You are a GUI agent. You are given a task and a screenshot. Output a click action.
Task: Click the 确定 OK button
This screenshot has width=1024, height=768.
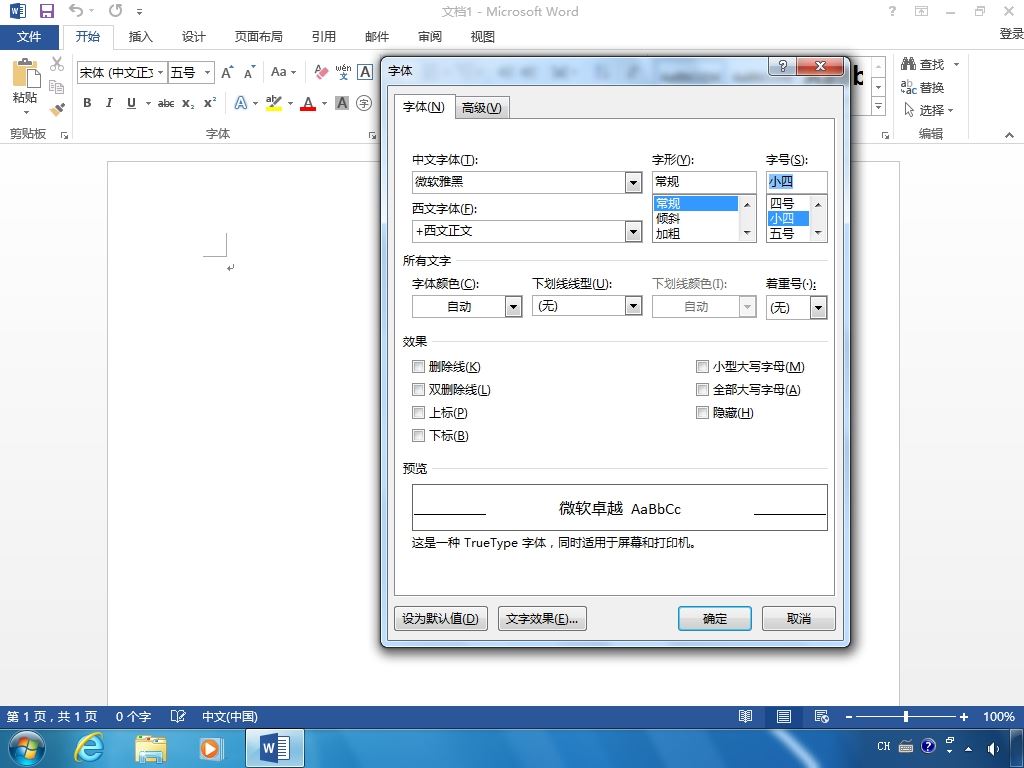point(714,618)
